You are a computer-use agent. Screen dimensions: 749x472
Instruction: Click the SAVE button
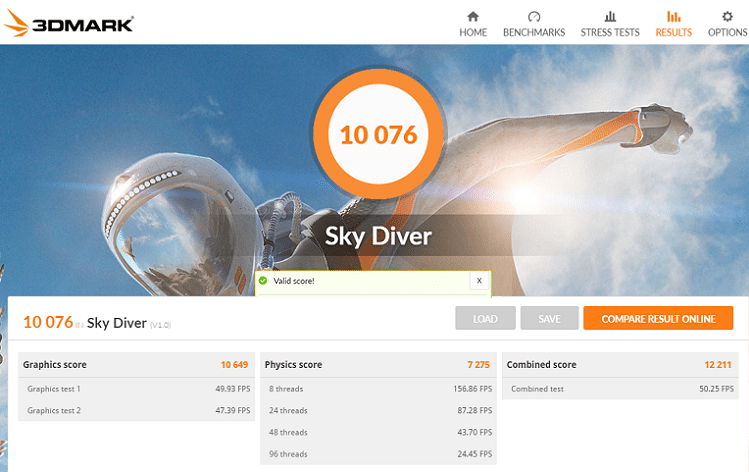tap(549, 318)
